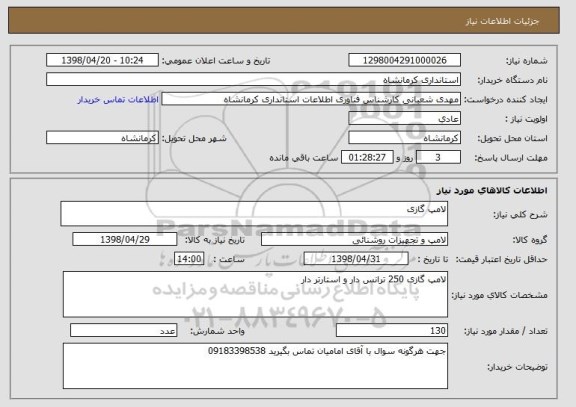
Task: Click the label گروه کالا
Action: click(530, 240)
